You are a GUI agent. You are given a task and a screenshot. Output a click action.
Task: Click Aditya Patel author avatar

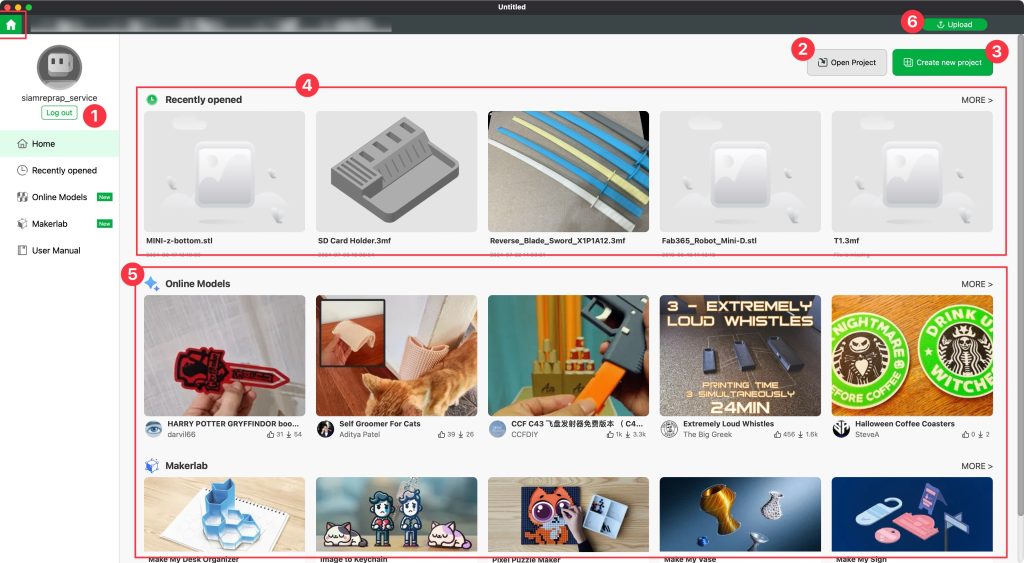325,429
